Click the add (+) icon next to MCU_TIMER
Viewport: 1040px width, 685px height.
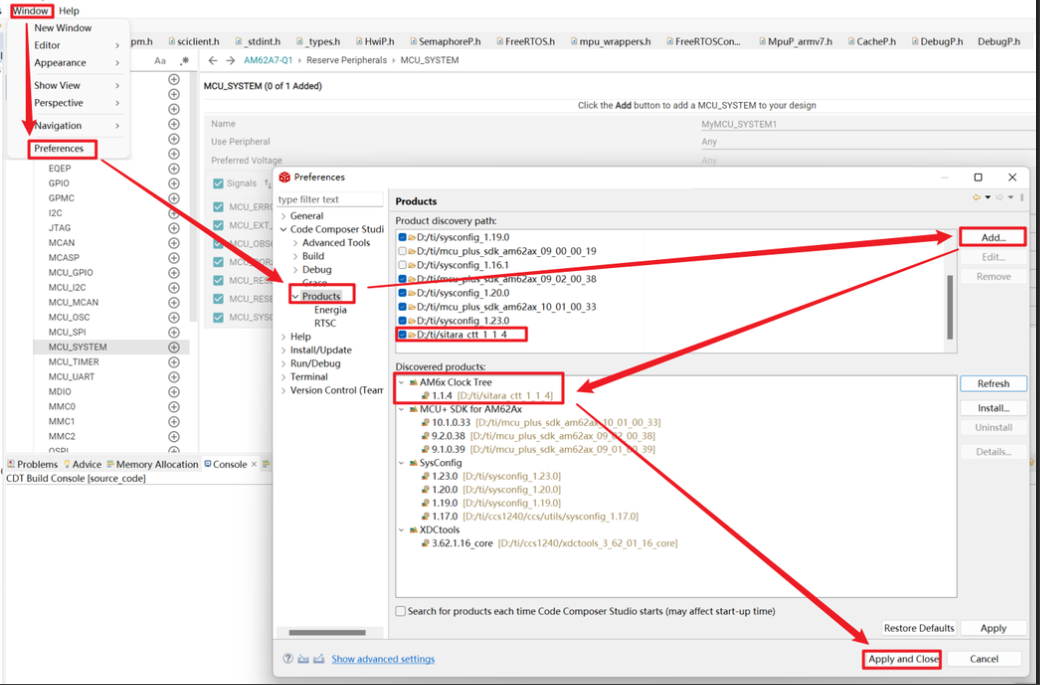pos(174,362)
